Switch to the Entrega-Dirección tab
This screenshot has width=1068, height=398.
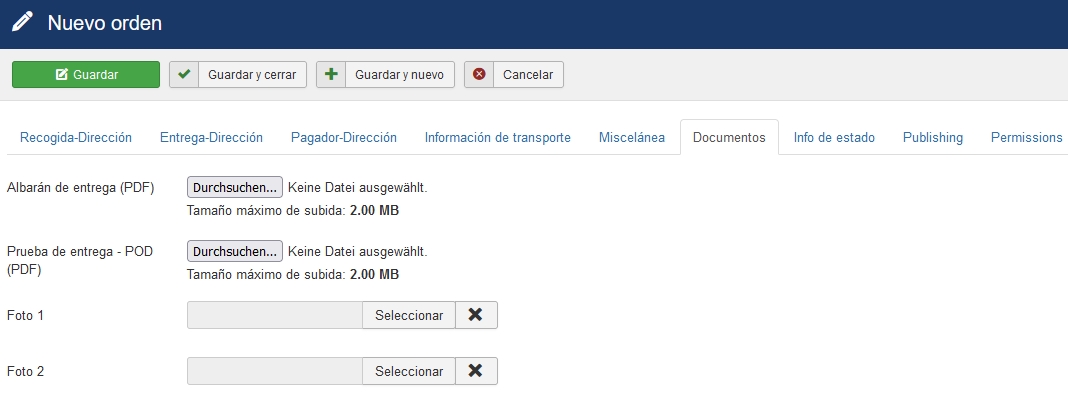point(211,138)
